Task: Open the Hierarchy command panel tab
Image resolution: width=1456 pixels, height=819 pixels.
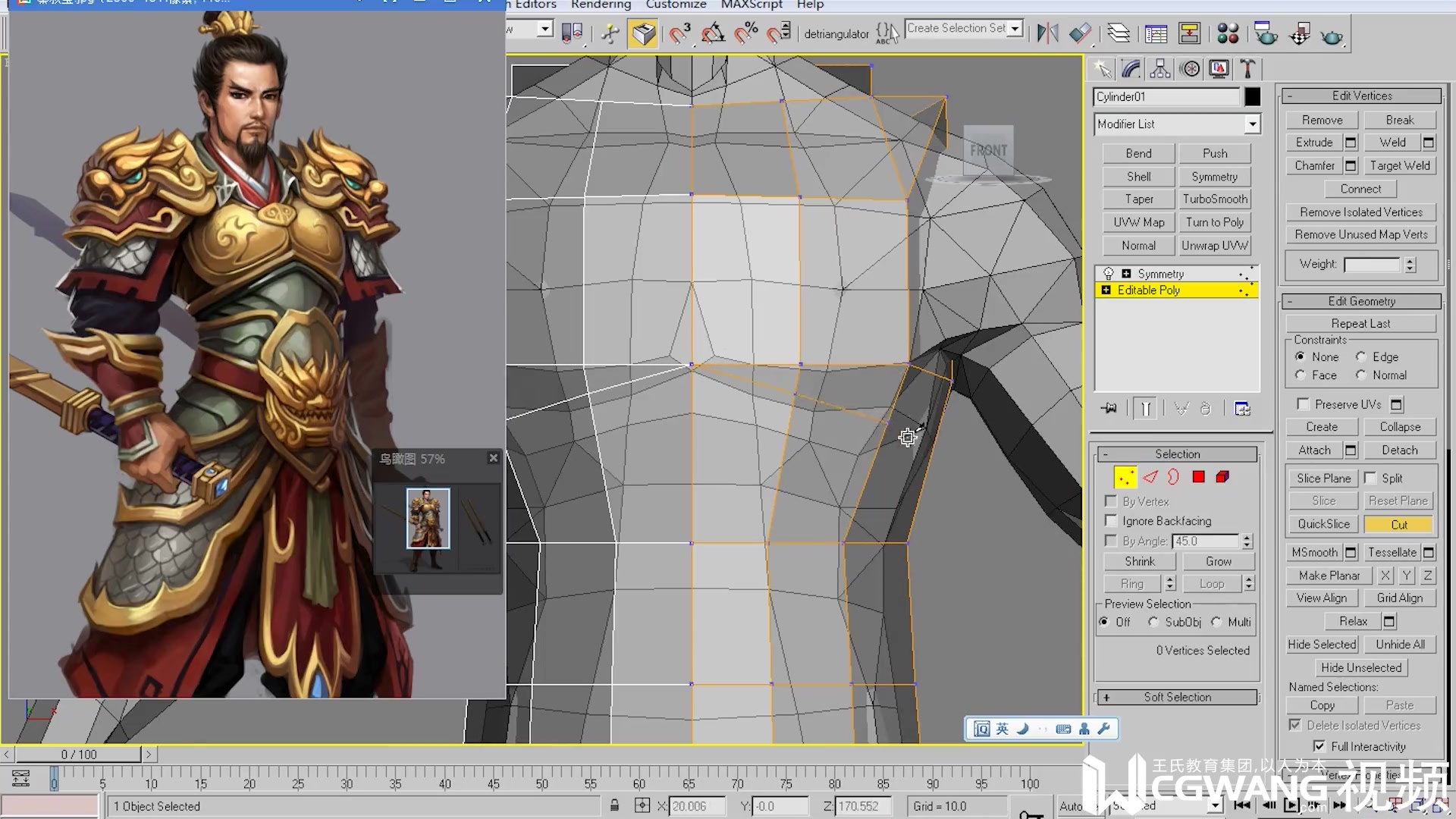Action: (1159, 69)
